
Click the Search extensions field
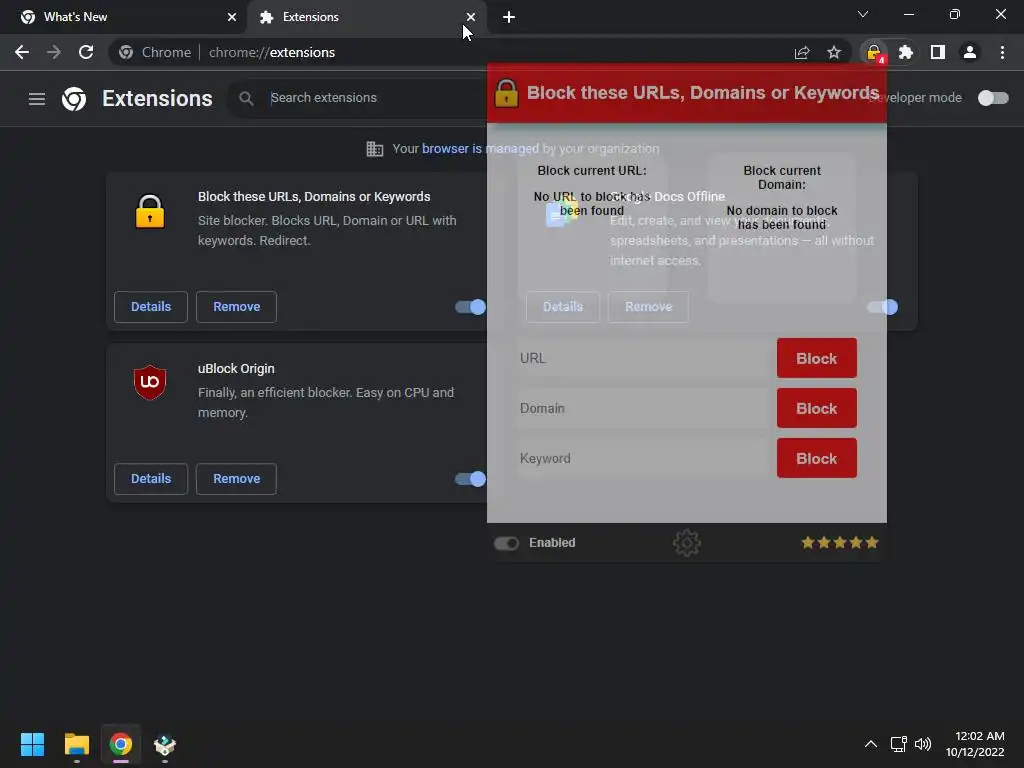pos(376,98)
